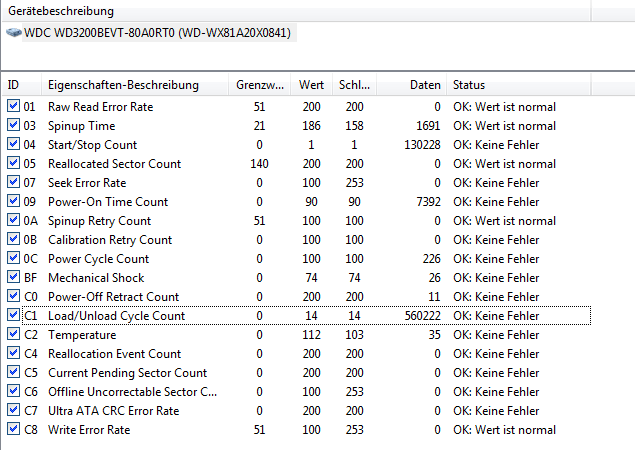Image resolution: width=635 pixels, height=450 pixels.
Task: Sort by the Schl... column header
Action: coord(354,85)
